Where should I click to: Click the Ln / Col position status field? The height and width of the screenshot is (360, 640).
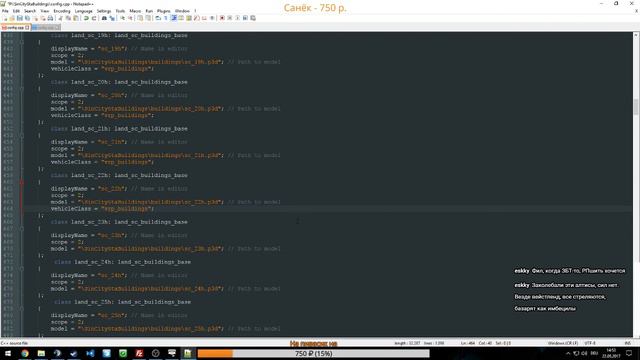[486, 343]
